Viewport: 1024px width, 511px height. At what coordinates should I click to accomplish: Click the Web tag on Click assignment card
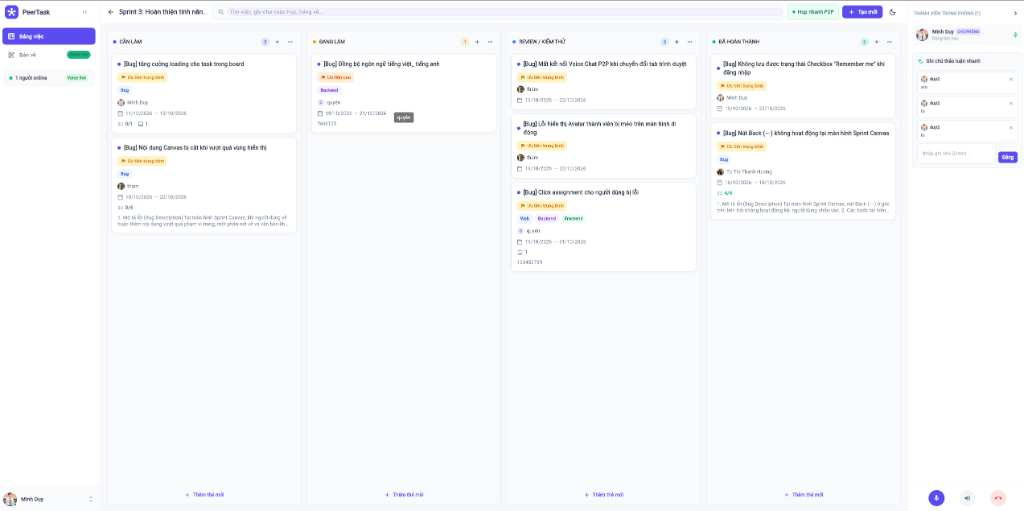pos(524,218)
